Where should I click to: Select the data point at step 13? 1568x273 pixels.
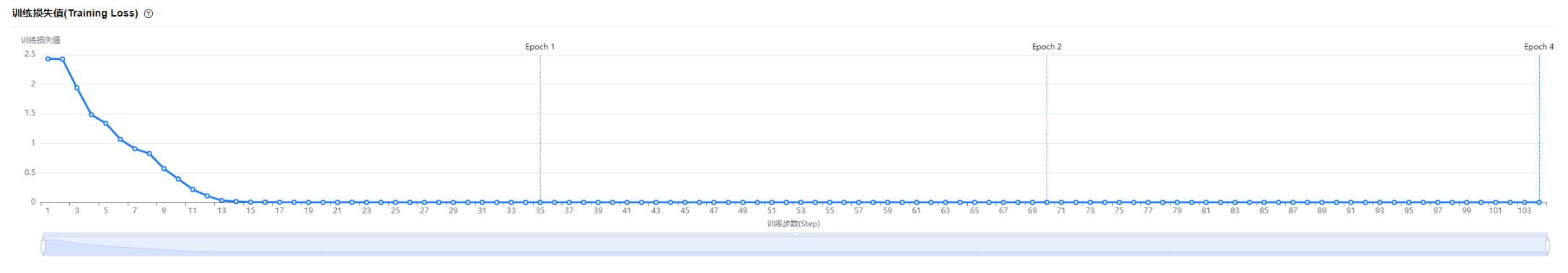pyautogui.click(x=221, y=201)
